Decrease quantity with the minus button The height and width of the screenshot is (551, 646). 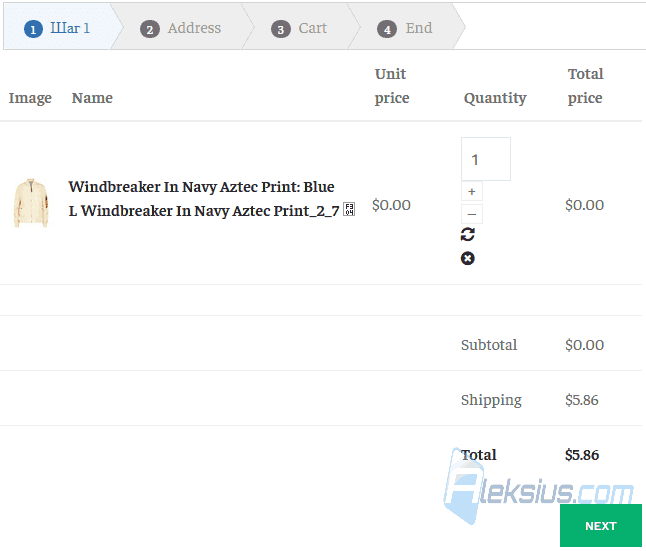pyautogui.click(x=472, y=214)
